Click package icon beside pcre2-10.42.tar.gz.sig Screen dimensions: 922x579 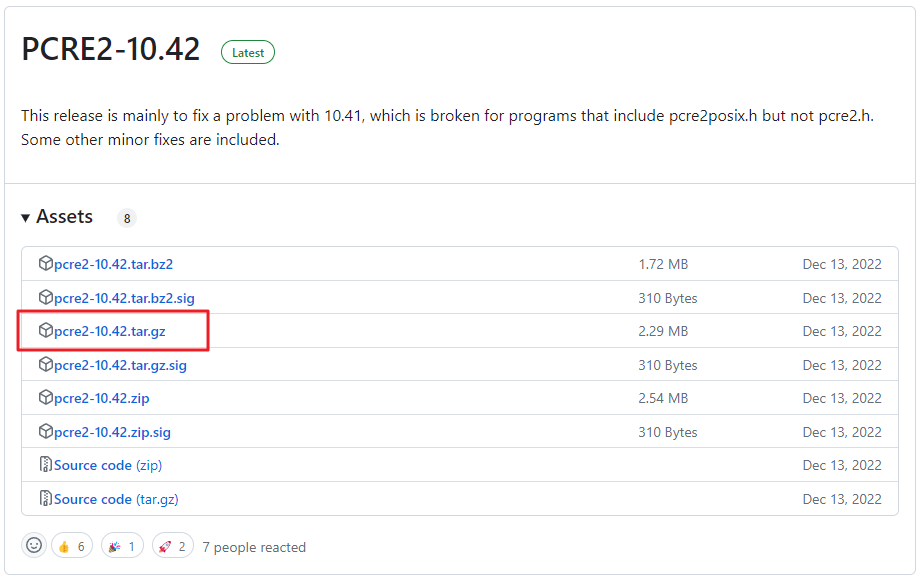tap(45, 364)
